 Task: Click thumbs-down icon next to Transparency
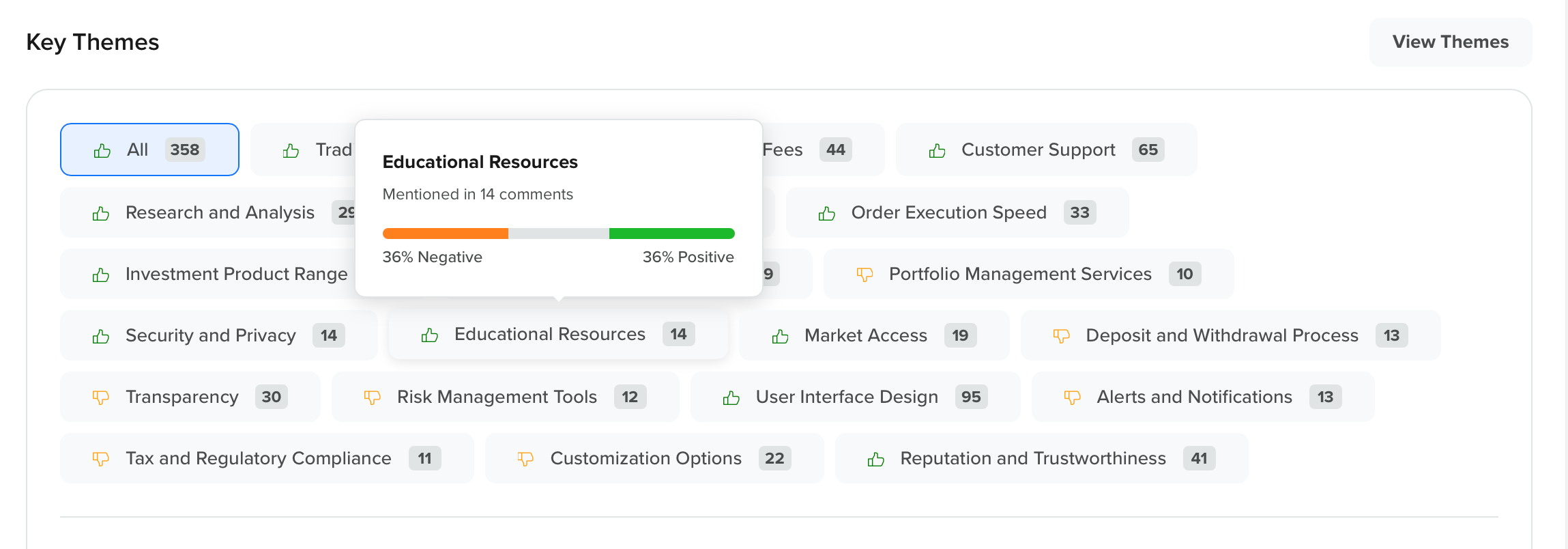[100, 397]
